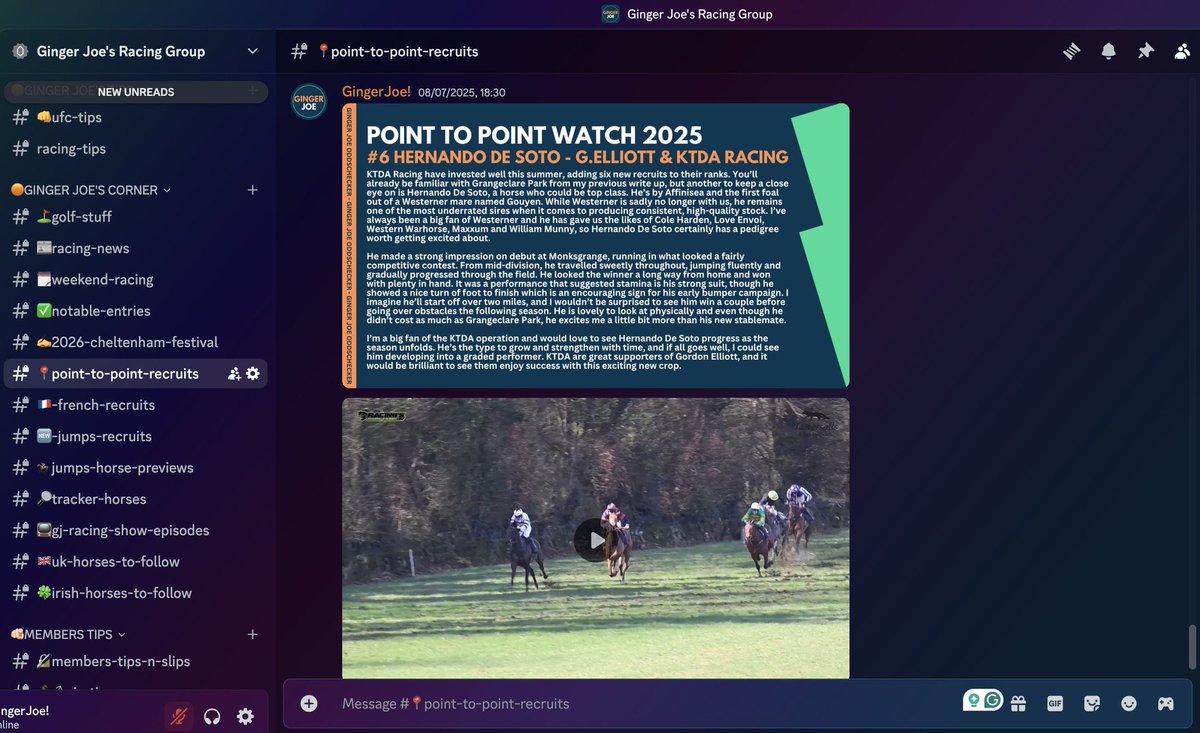1200x733 pixels.
Task: Open the members-tips-n-slips channel
Action: [136, 661]
